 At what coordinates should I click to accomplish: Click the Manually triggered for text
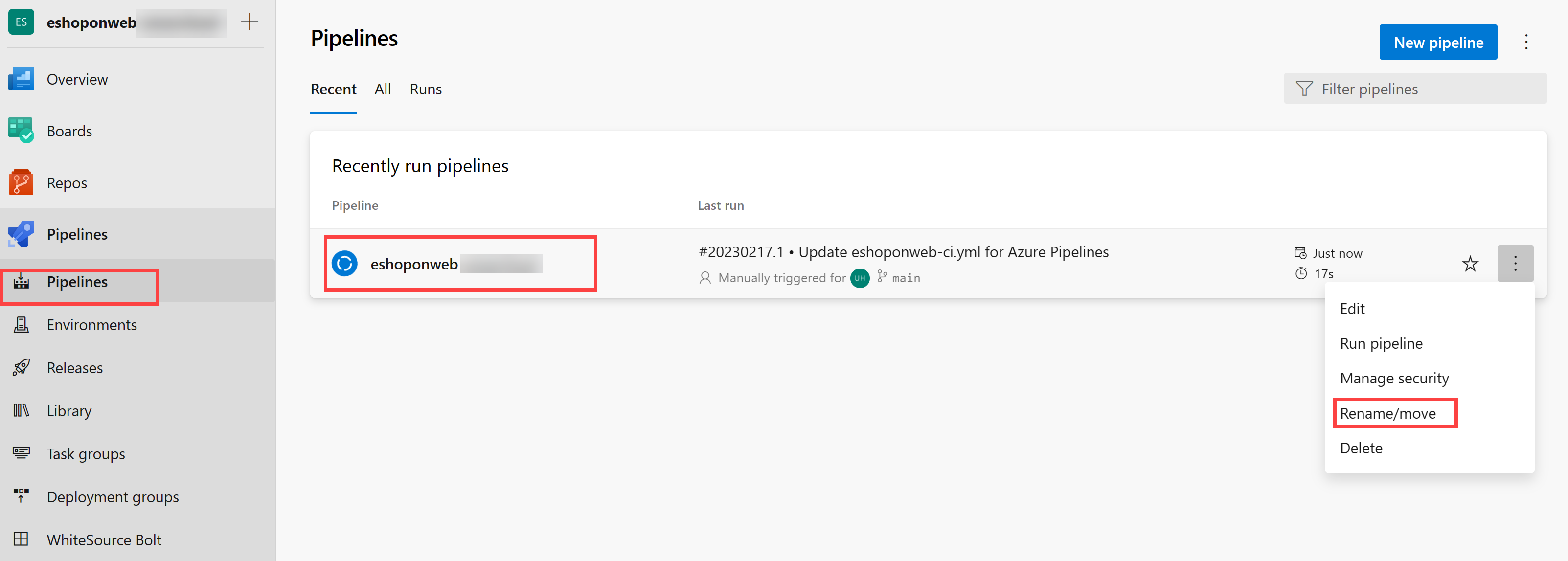point(782,278)
